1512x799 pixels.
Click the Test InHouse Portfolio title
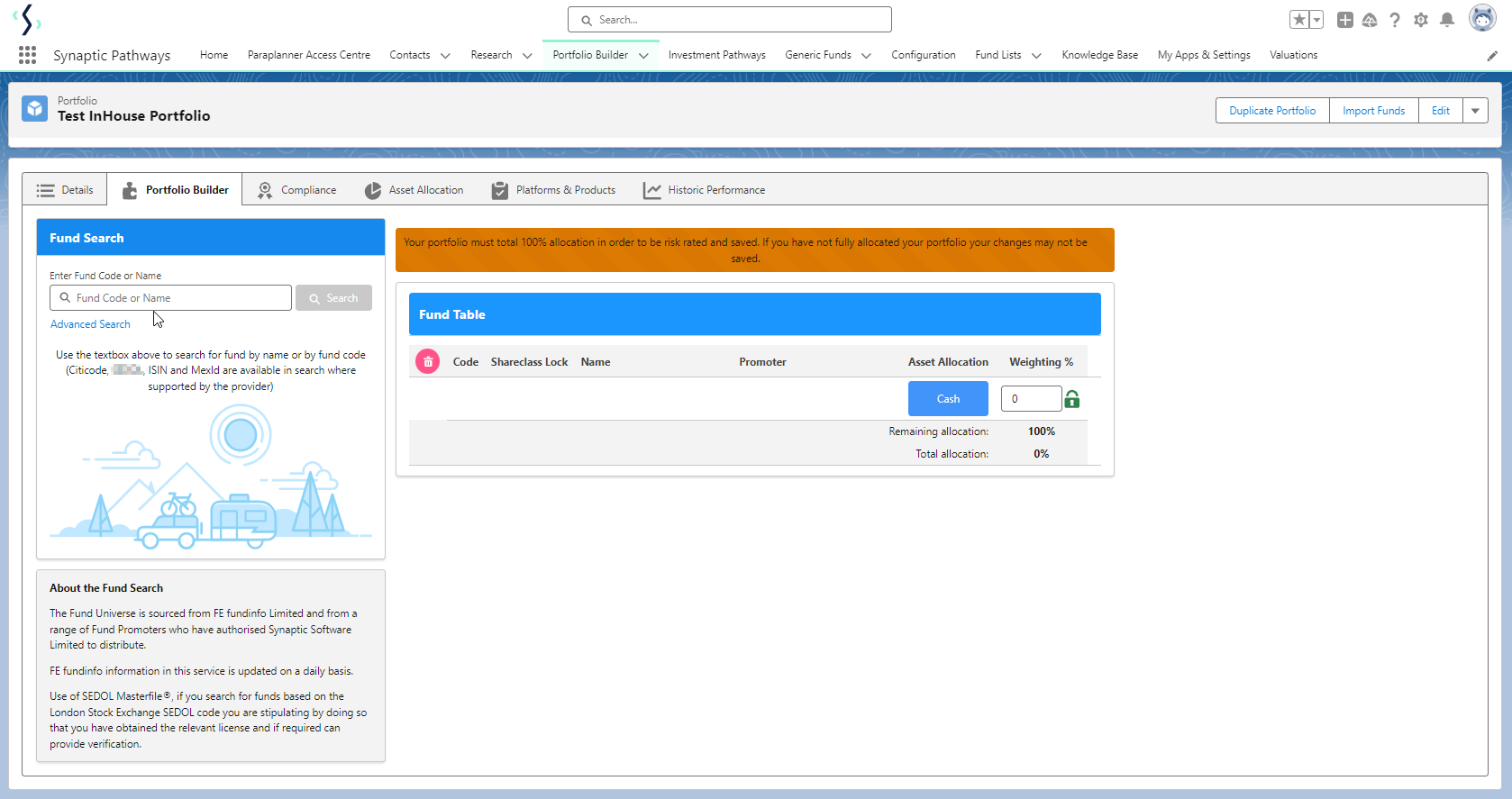[x=133, y=116]
